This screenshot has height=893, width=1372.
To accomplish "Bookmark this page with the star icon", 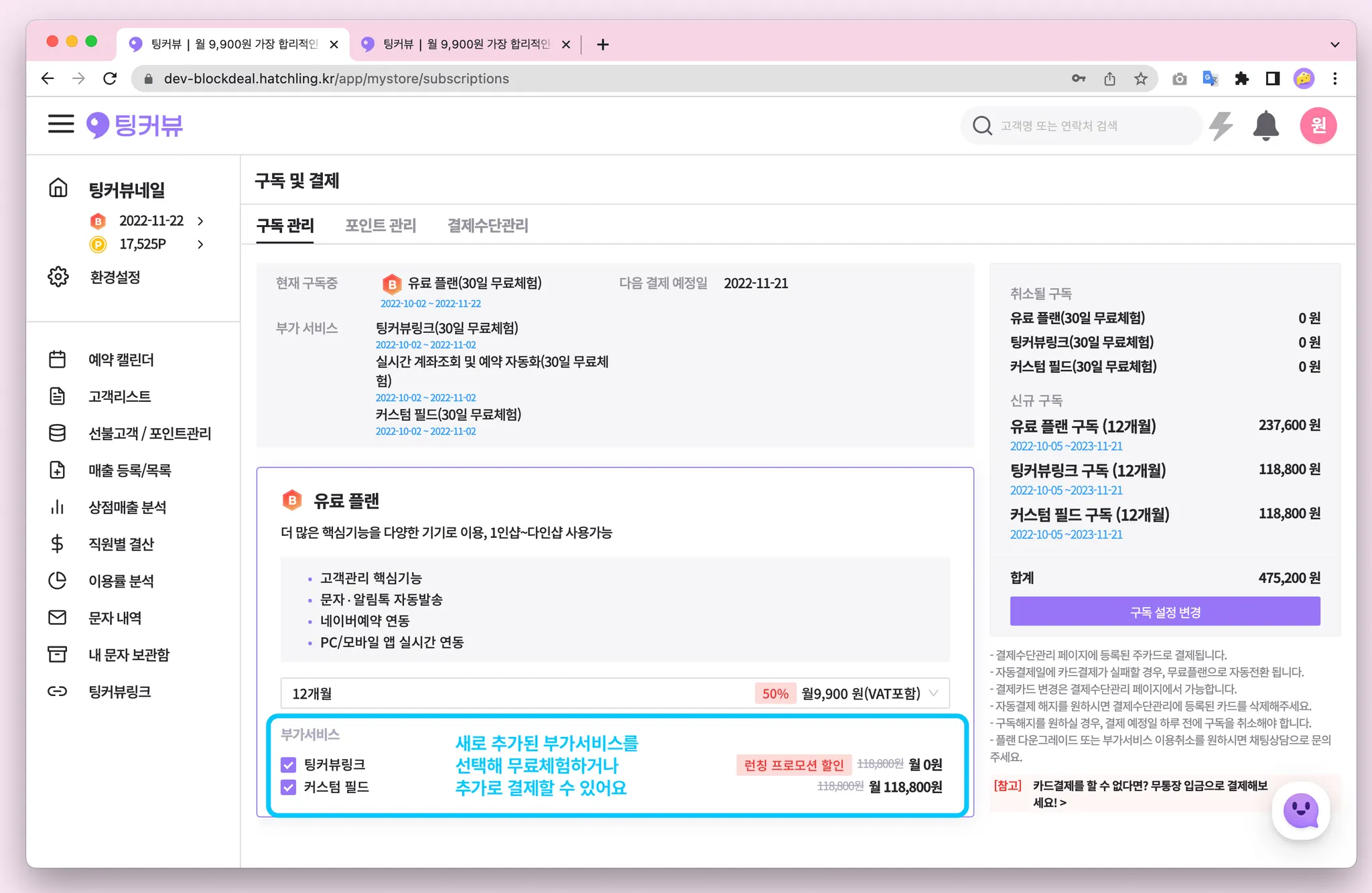I will (x=1141, y=79).
